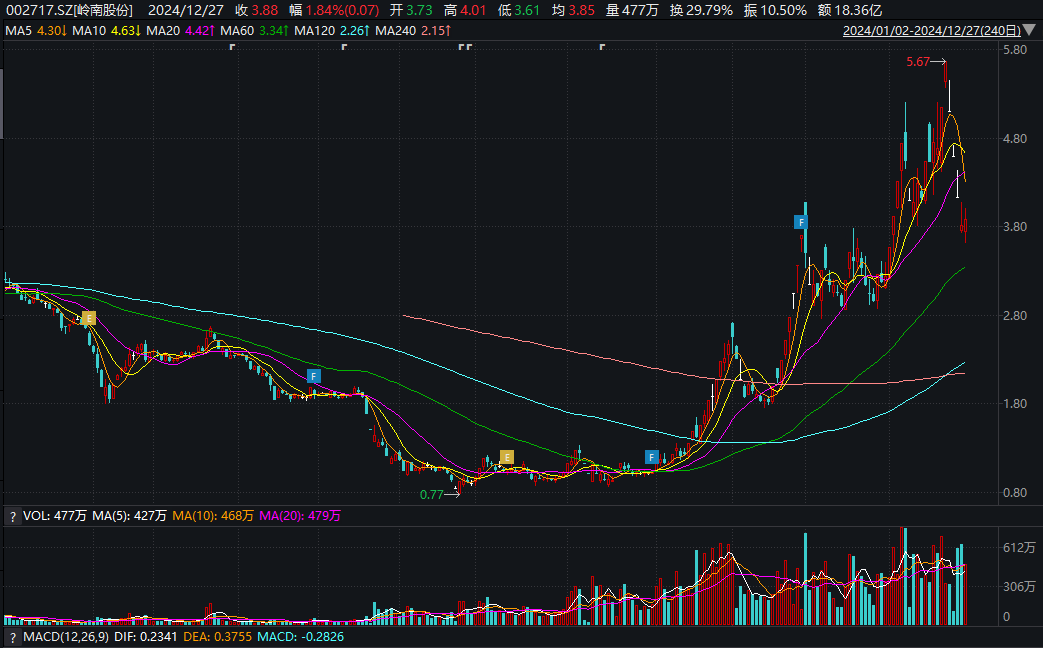Click the 5.67 highest price label
This screenshot has width=1043, height=648.
pos(918,62)
